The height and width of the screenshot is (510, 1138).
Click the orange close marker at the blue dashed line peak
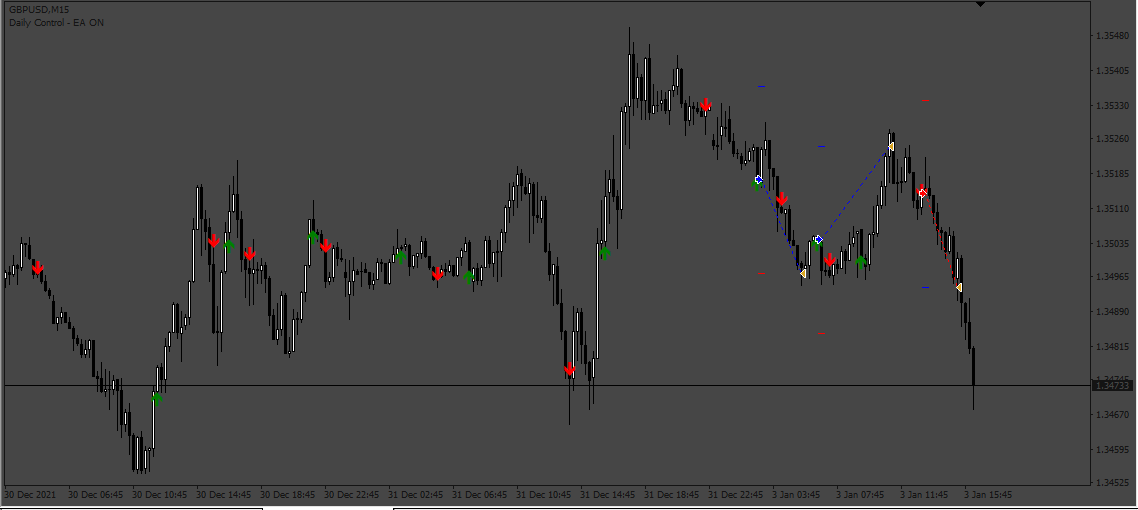click(x=891, y=147)
